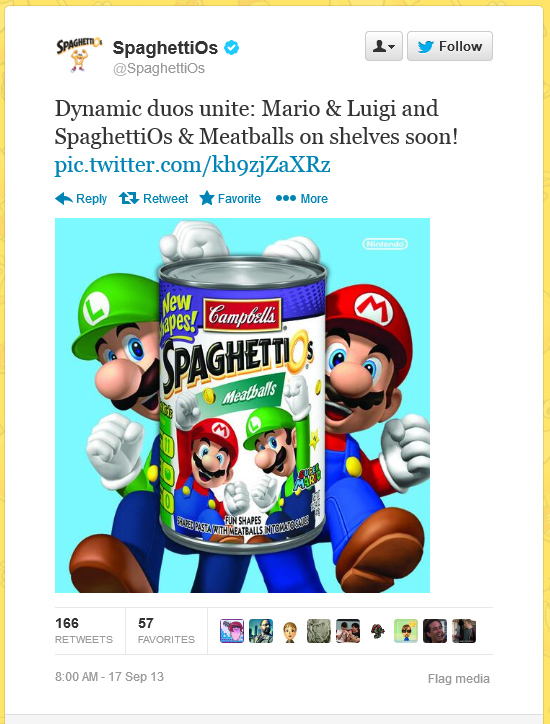This screenshot has width=550, height=724.
Task: Click the blue verified badge
Action: (x=232, y=48)
